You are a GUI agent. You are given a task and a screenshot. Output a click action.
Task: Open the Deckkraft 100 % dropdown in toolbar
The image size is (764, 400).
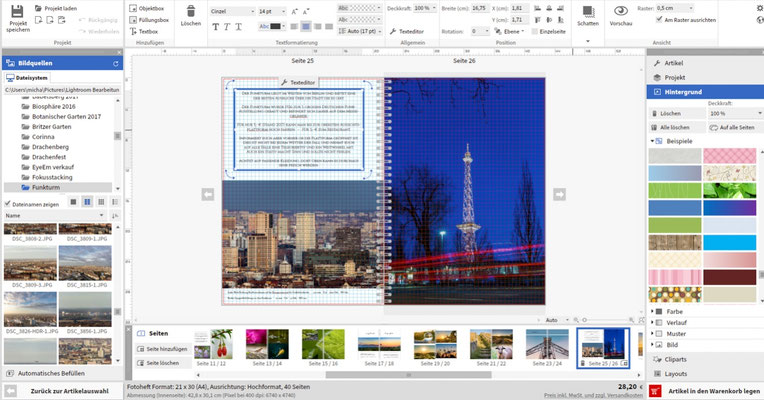(425, 8)
